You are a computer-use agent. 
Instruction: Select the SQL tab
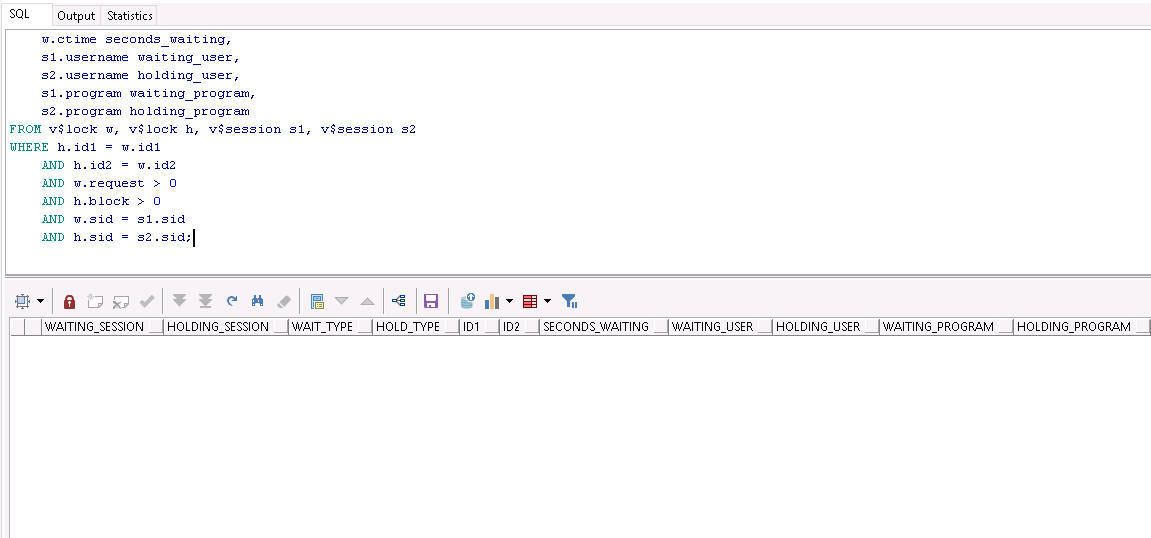(x=21, y=15)
